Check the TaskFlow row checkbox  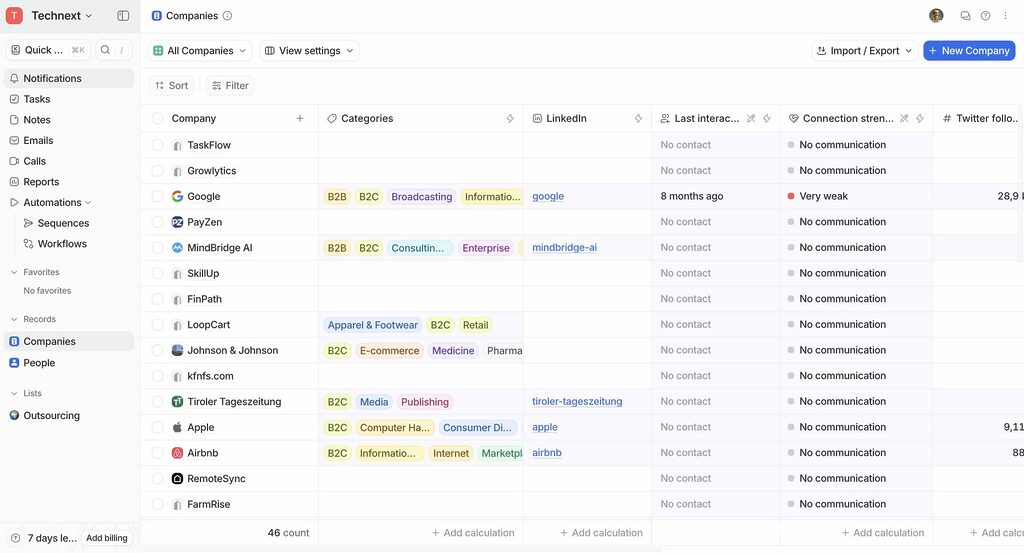(157, 145)
